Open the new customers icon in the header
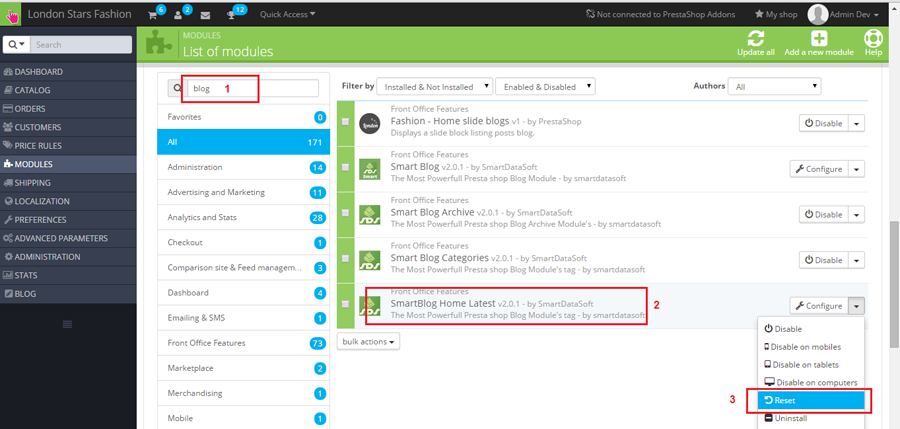900x429 pixels. [x=178, y=15]
